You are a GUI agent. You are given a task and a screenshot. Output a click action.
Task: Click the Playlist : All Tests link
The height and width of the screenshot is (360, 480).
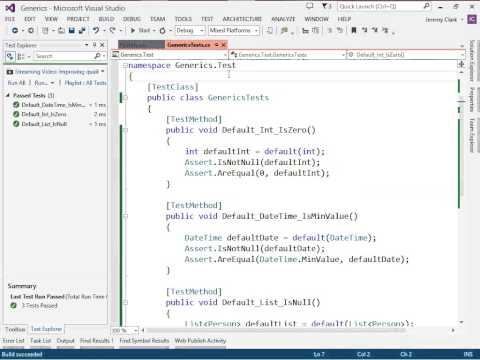[85, 83]
